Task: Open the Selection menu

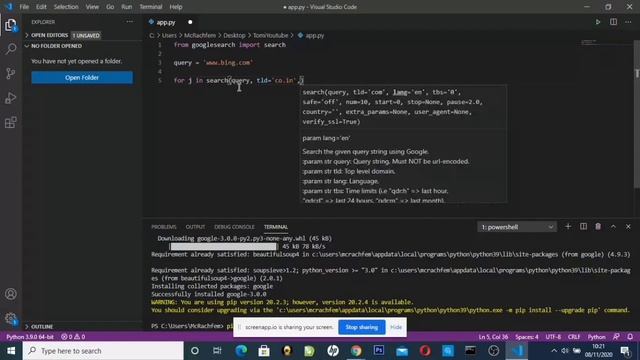Action: [x=66, y=7]
